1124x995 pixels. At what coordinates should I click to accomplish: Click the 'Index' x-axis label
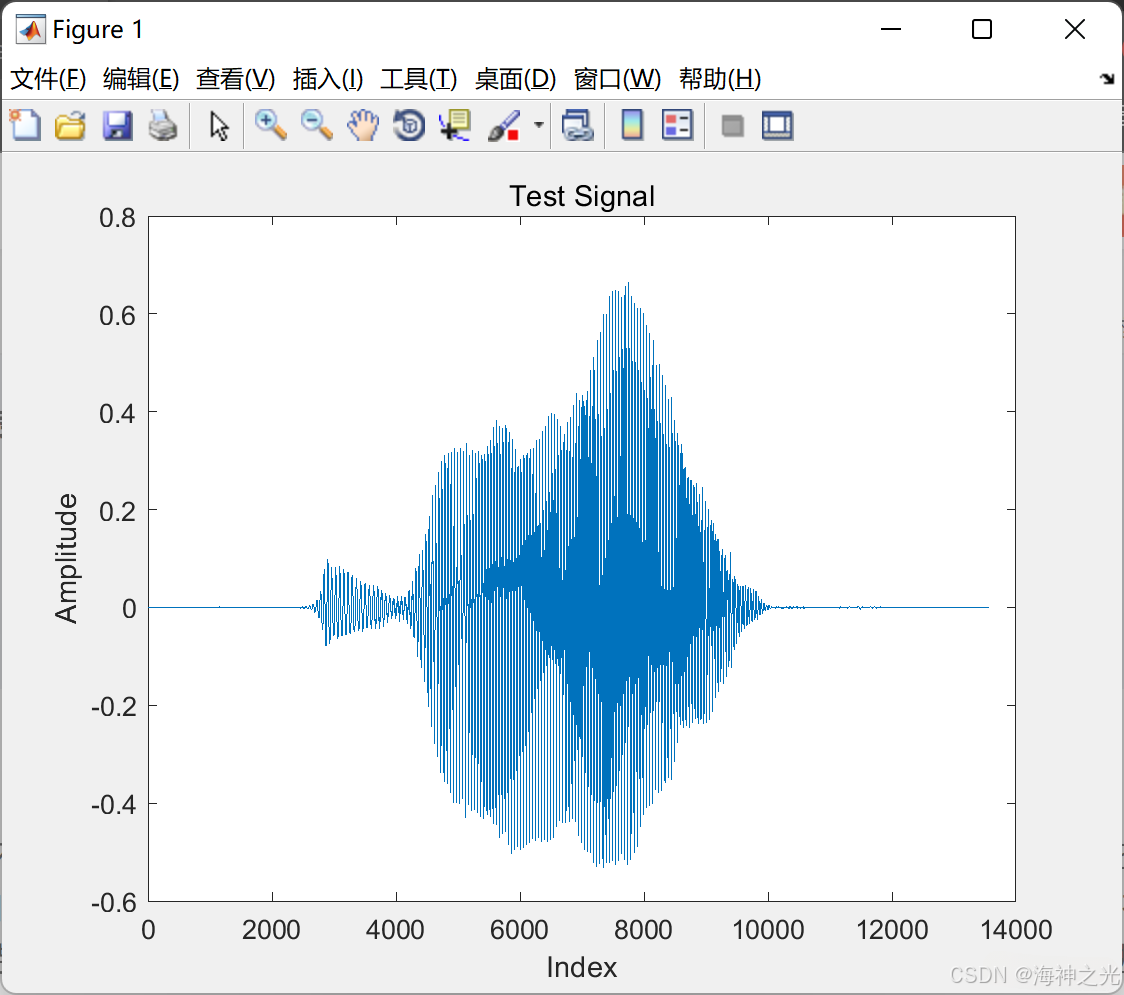pos(581,968)
